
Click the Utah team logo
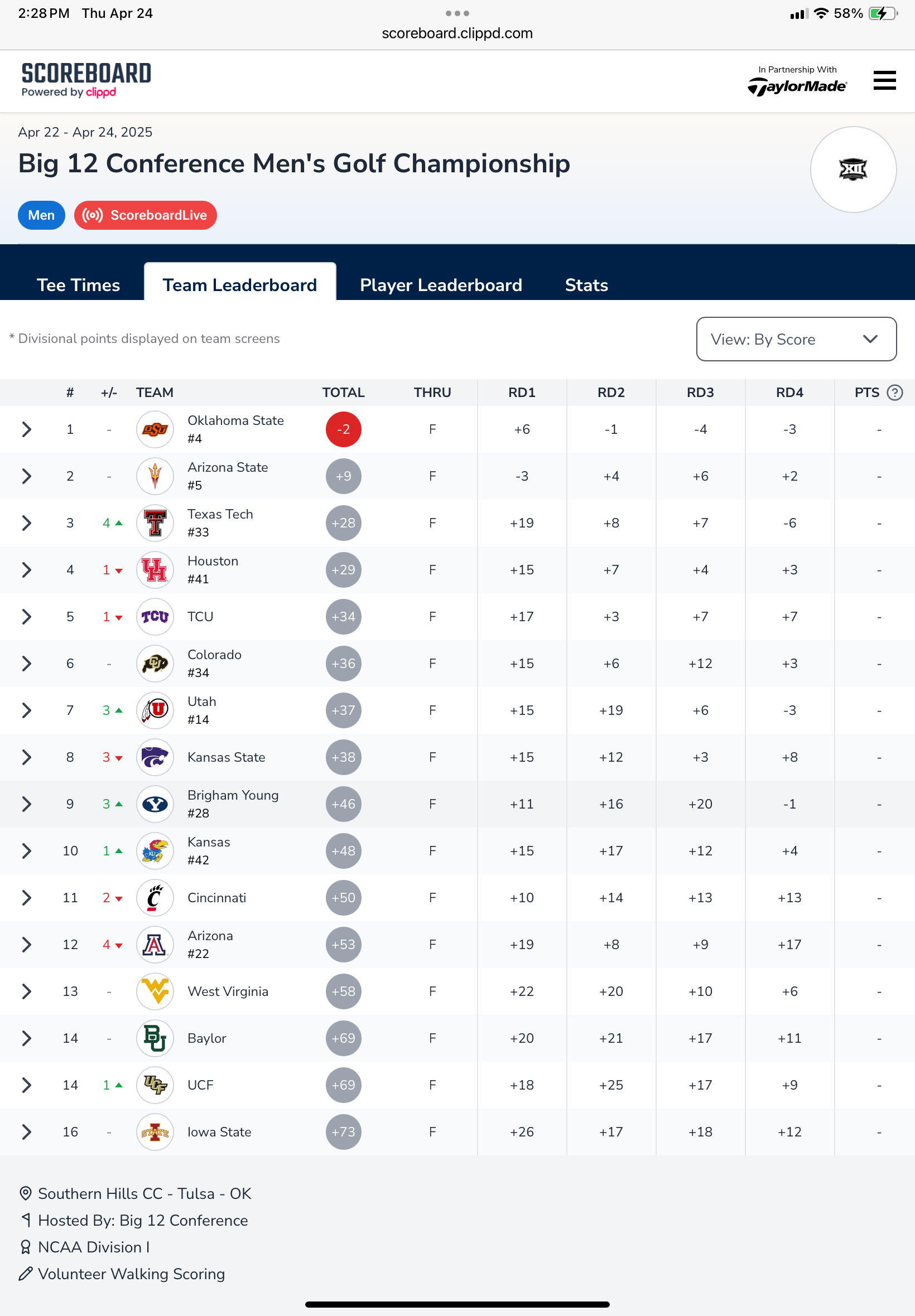pyautogui.click(x=155, y=710)
